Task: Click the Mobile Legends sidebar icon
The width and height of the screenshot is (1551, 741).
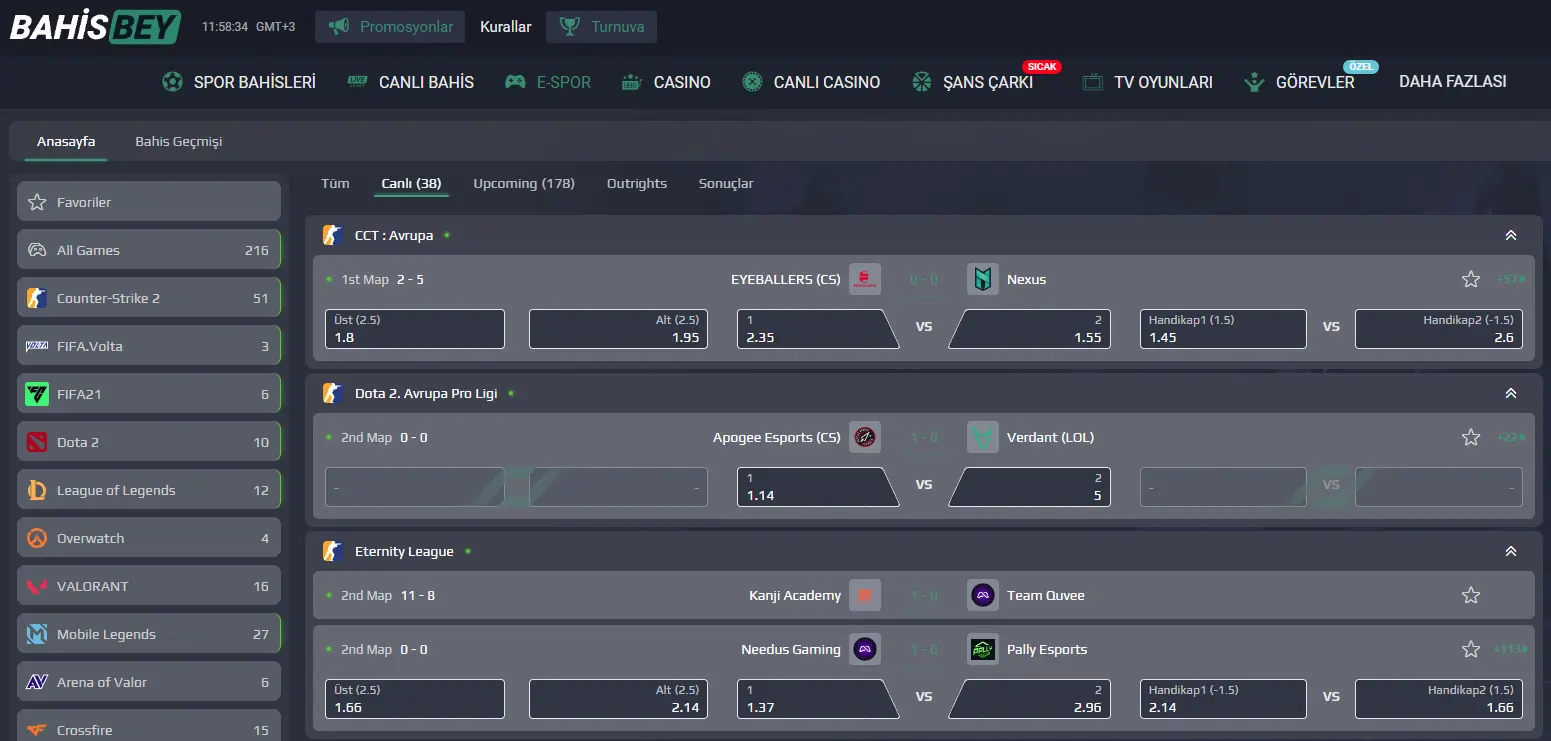Action: pos(37,634)
